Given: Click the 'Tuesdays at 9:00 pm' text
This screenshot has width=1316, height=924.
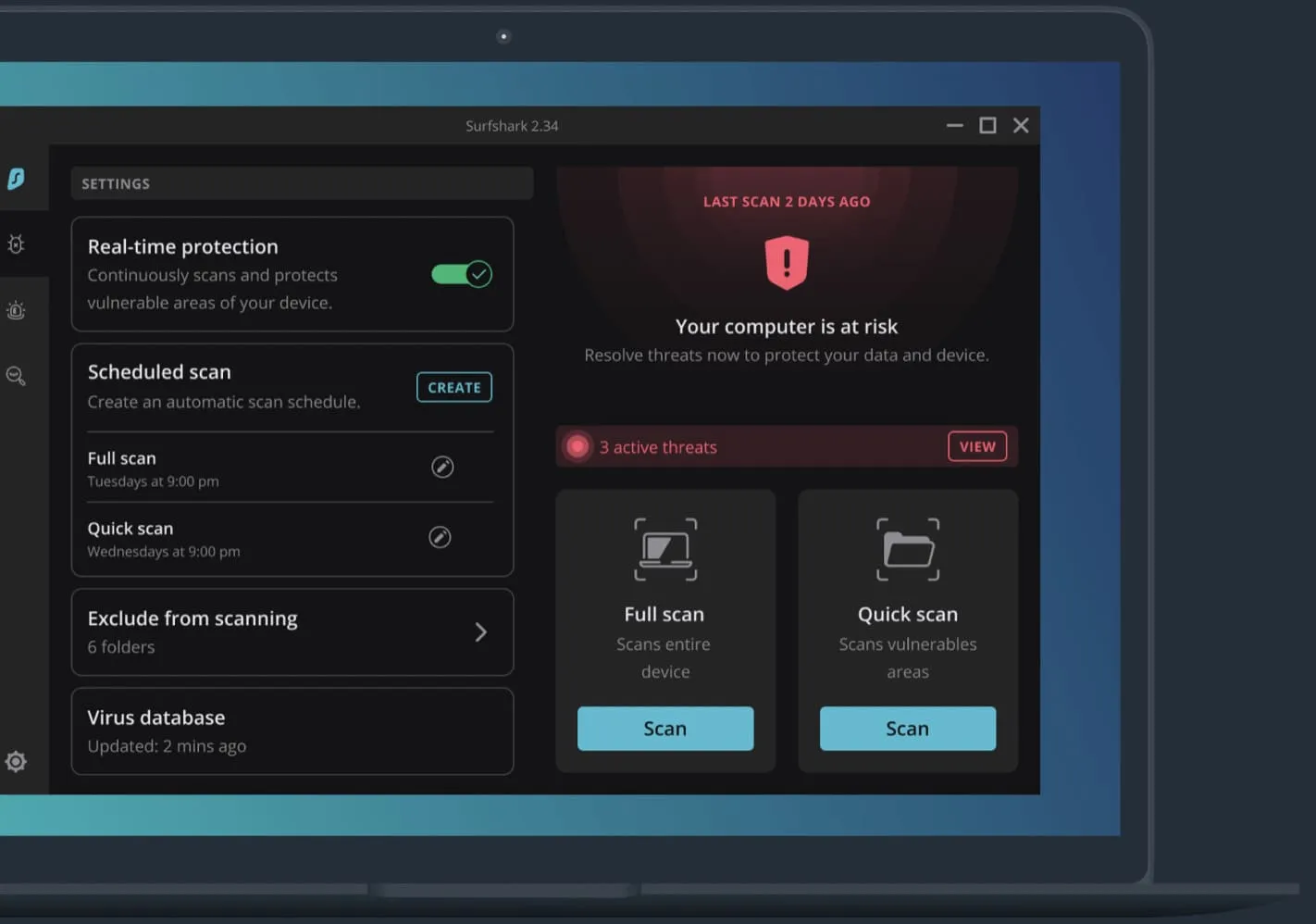Looking at the screenshot, I should 154,481.
